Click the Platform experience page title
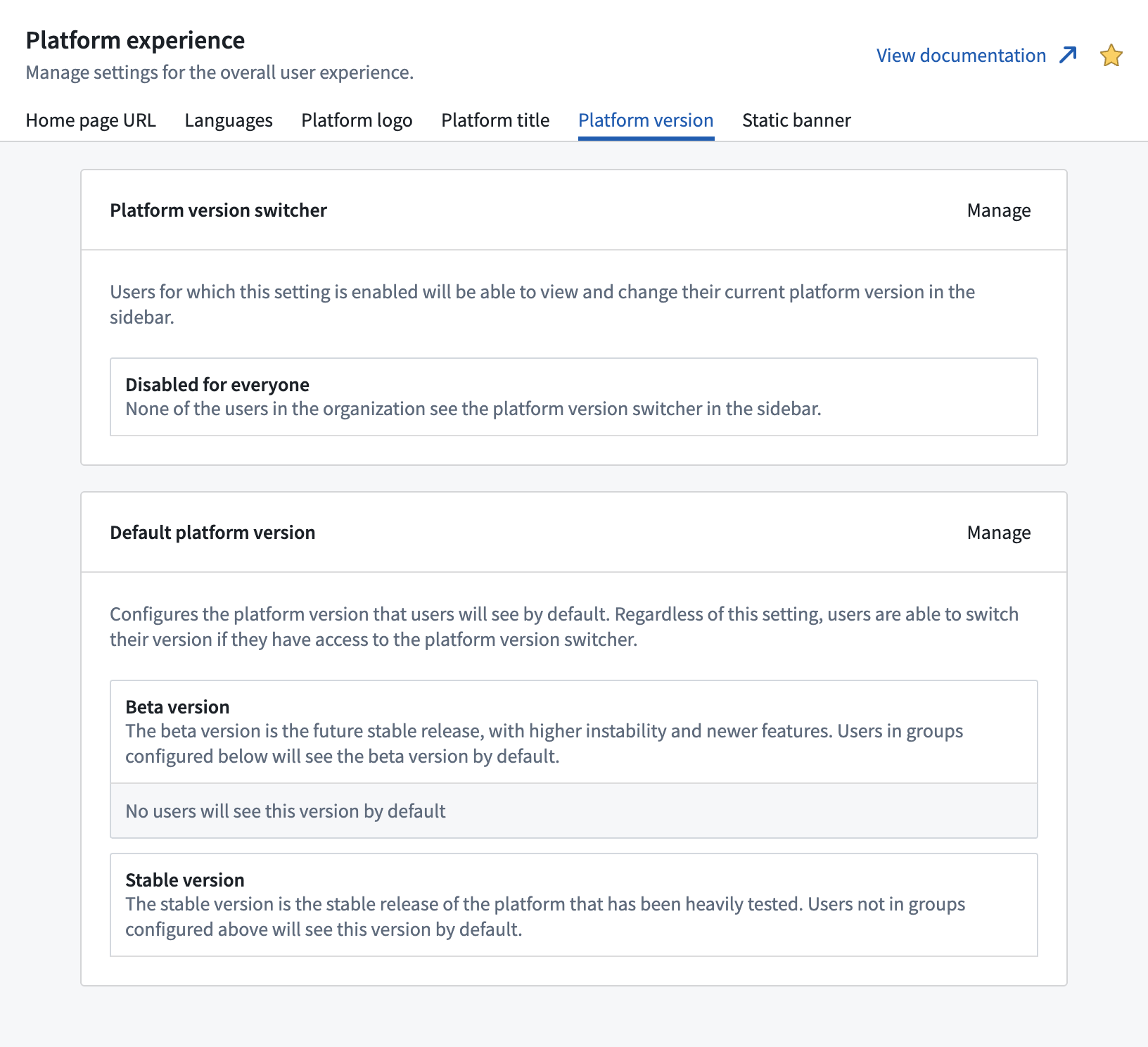 [135, 40]
